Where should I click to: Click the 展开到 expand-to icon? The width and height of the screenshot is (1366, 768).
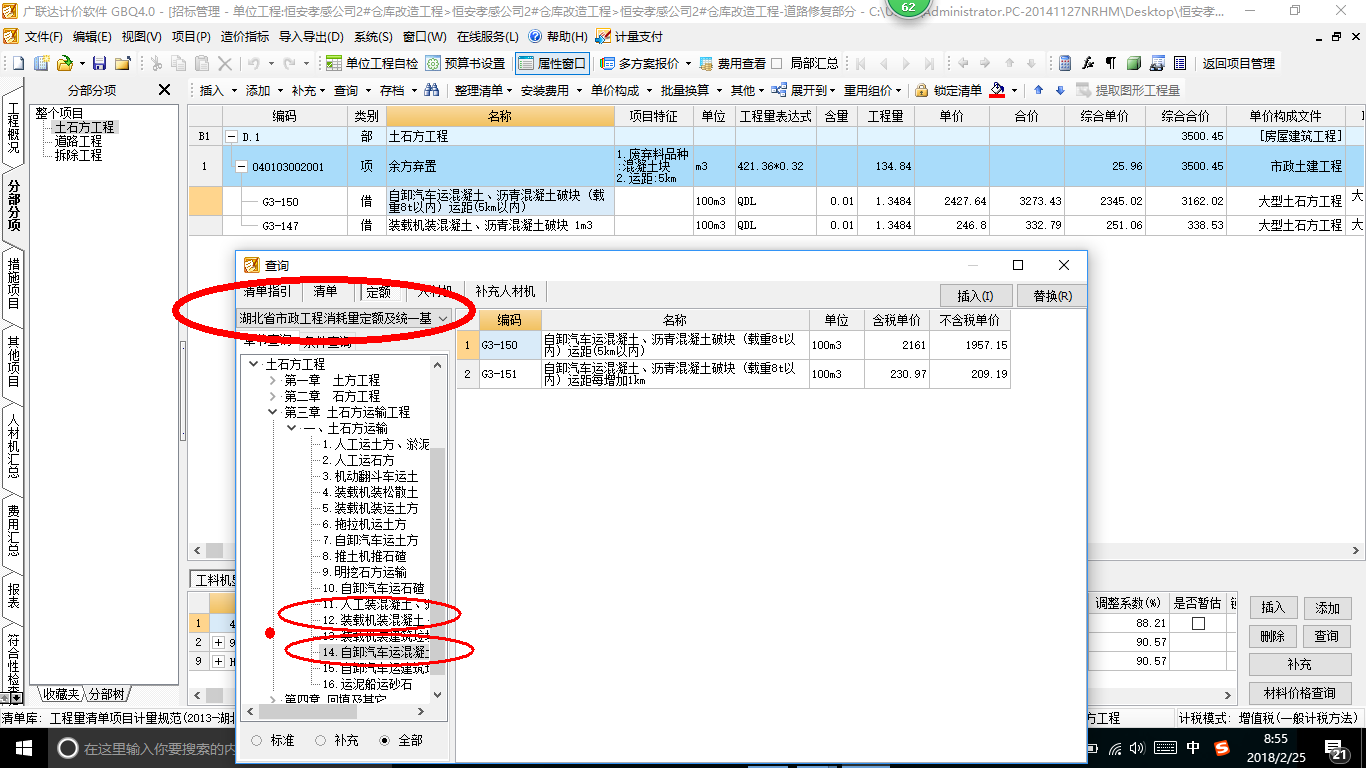pos(779,90)
